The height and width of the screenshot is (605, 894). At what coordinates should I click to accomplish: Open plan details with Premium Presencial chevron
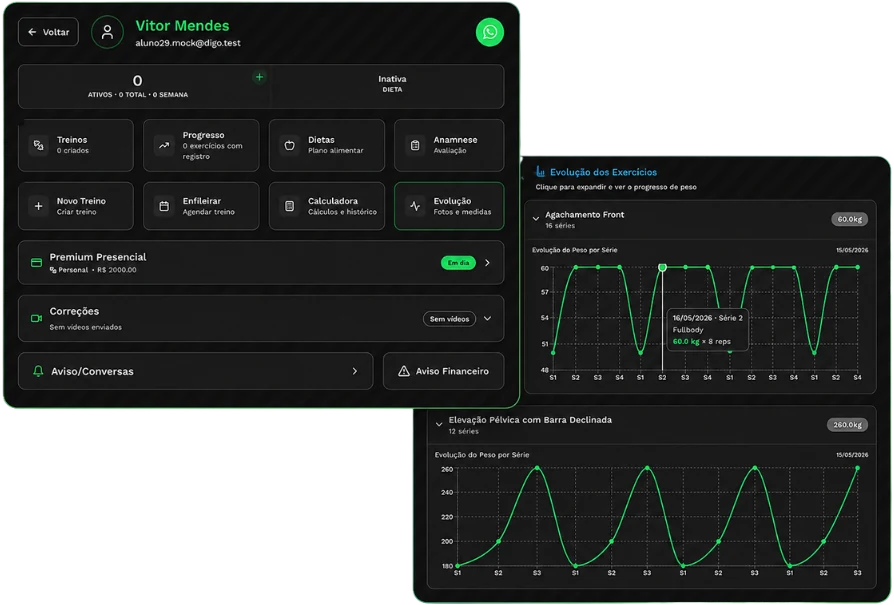487,263
